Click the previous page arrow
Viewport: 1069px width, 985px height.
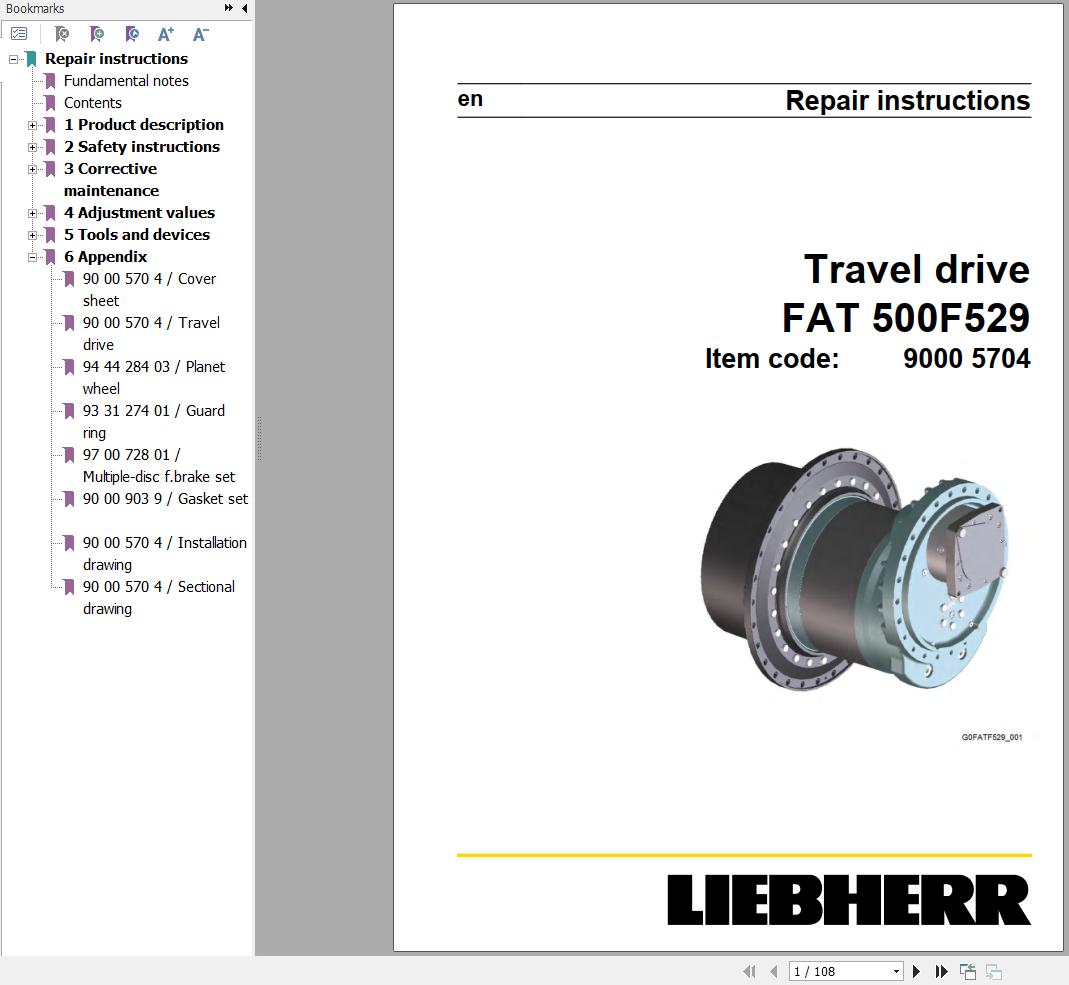coord(774,971)
